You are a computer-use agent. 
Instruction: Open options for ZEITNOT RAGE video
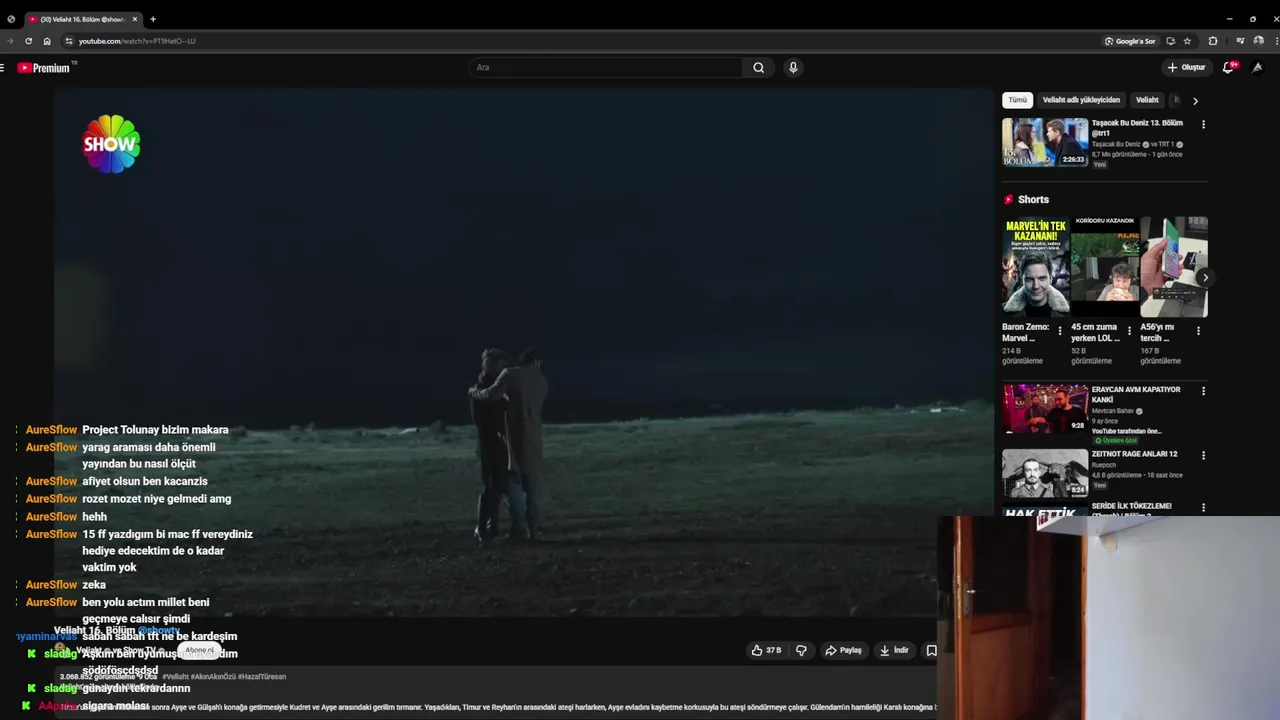1203,455
